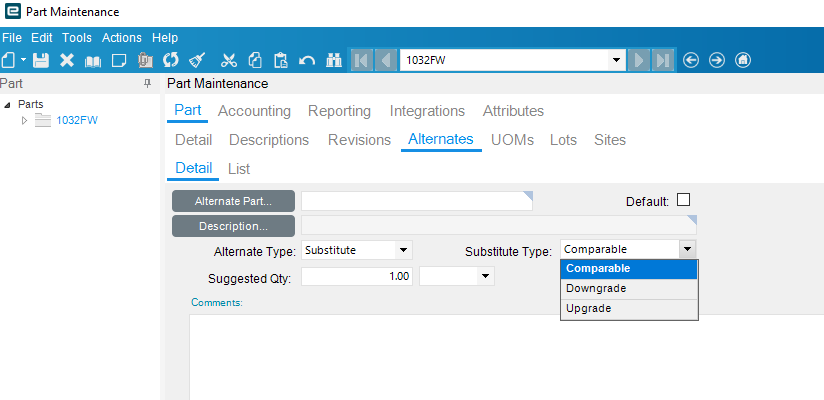Click the Cut scissors icon
This screenshot has width=824, height=400.
(229, 60)
